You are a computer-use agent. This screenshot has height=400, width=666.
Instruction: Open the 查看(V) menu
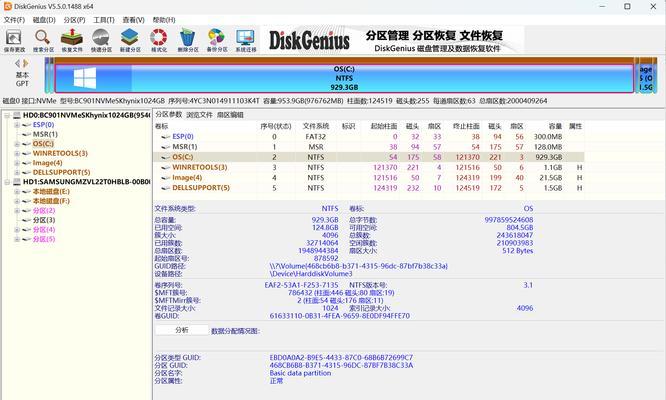tap(133, 20)
